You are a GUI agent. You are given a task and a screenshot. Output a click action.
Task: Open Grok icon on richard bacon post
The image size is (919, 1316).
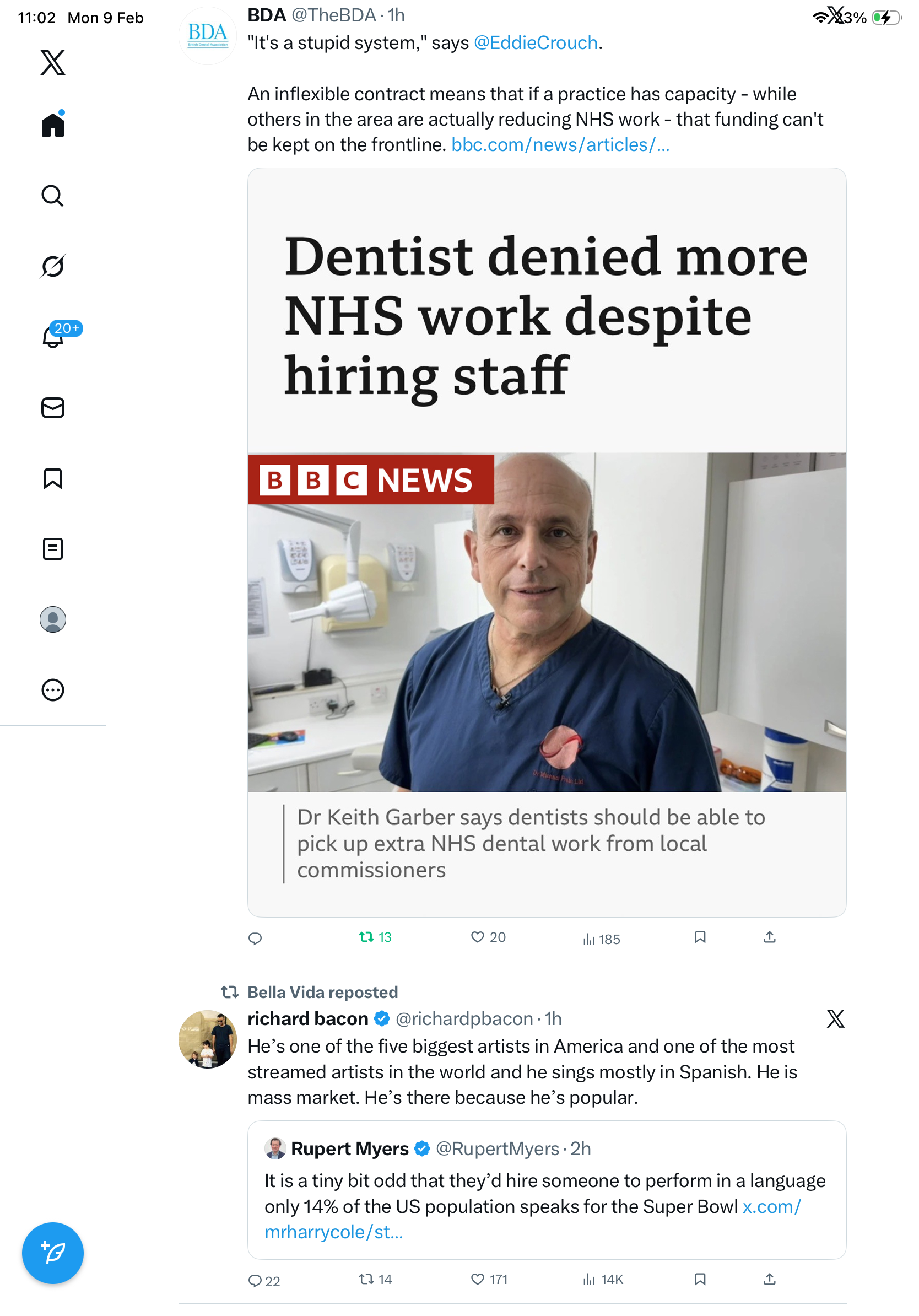tap(835, 1018)
